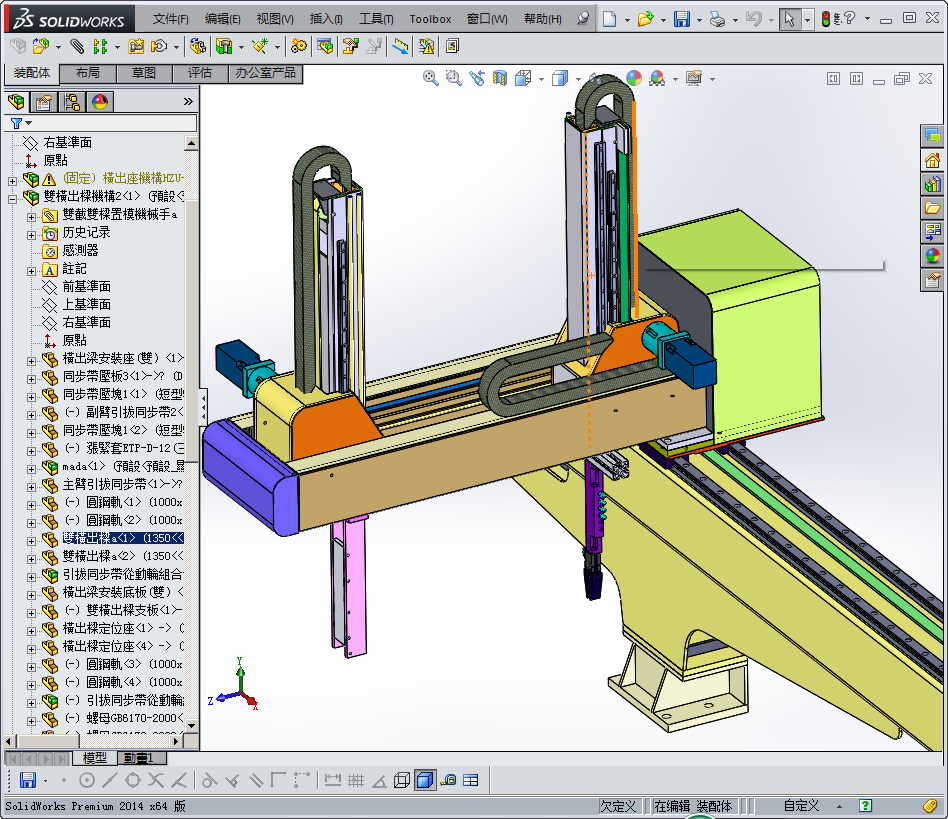The height and width of the screenshot is (819, 948).
Task: Expand the 历史记录 tree node
Action: coord(31,233)
